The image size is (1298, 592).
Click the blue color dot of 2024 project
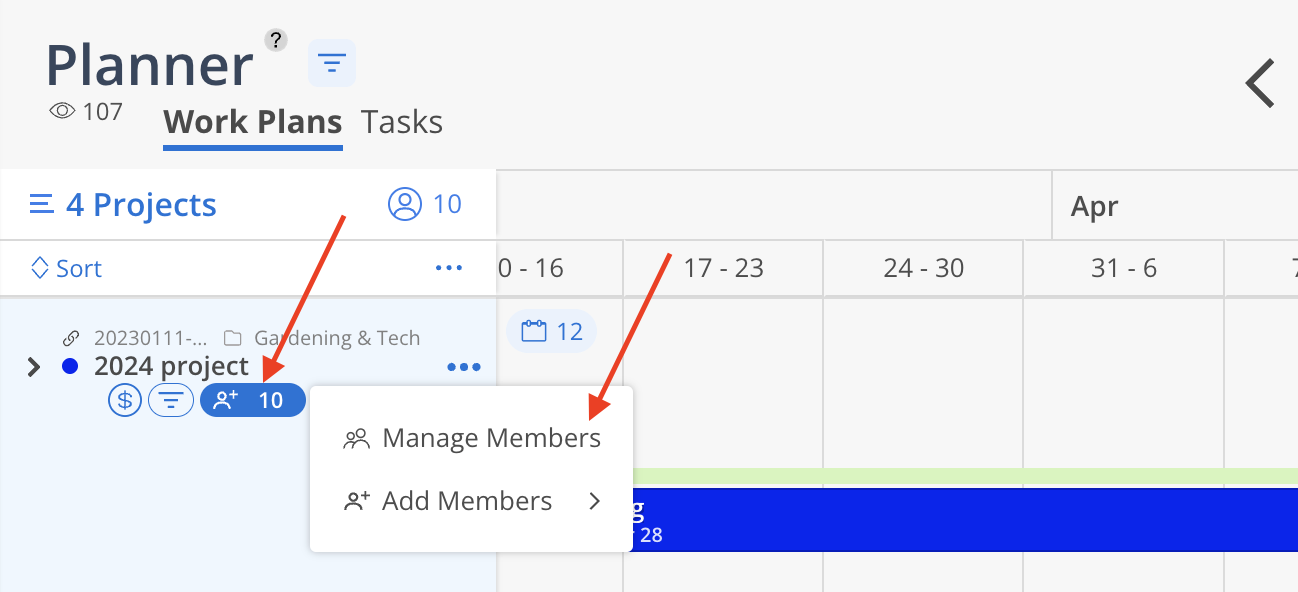pyautogui.click(x=70, y=366)
